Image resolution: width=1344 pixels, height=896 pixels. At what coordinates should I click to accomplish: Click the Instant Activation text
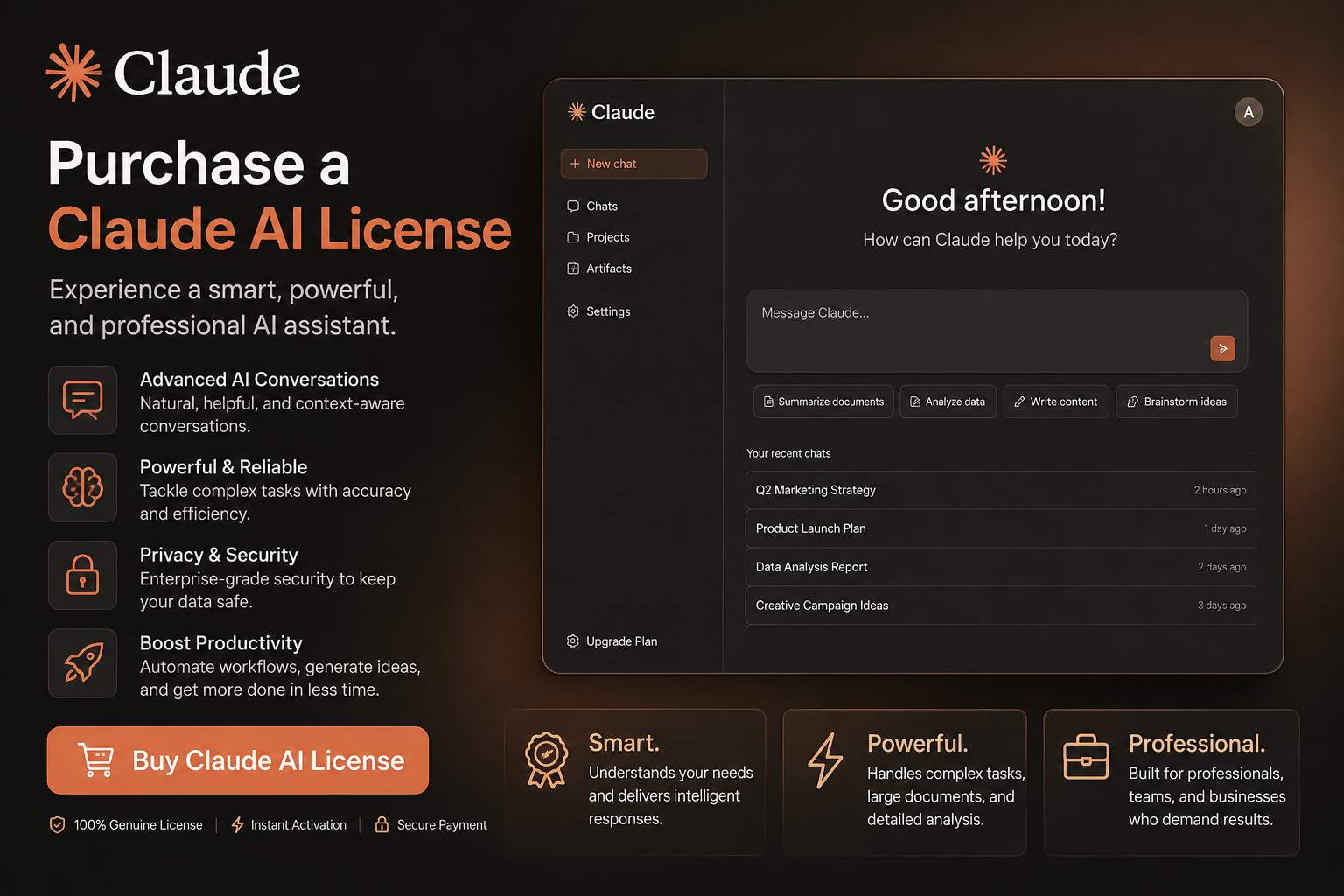(x=298, y=825)
